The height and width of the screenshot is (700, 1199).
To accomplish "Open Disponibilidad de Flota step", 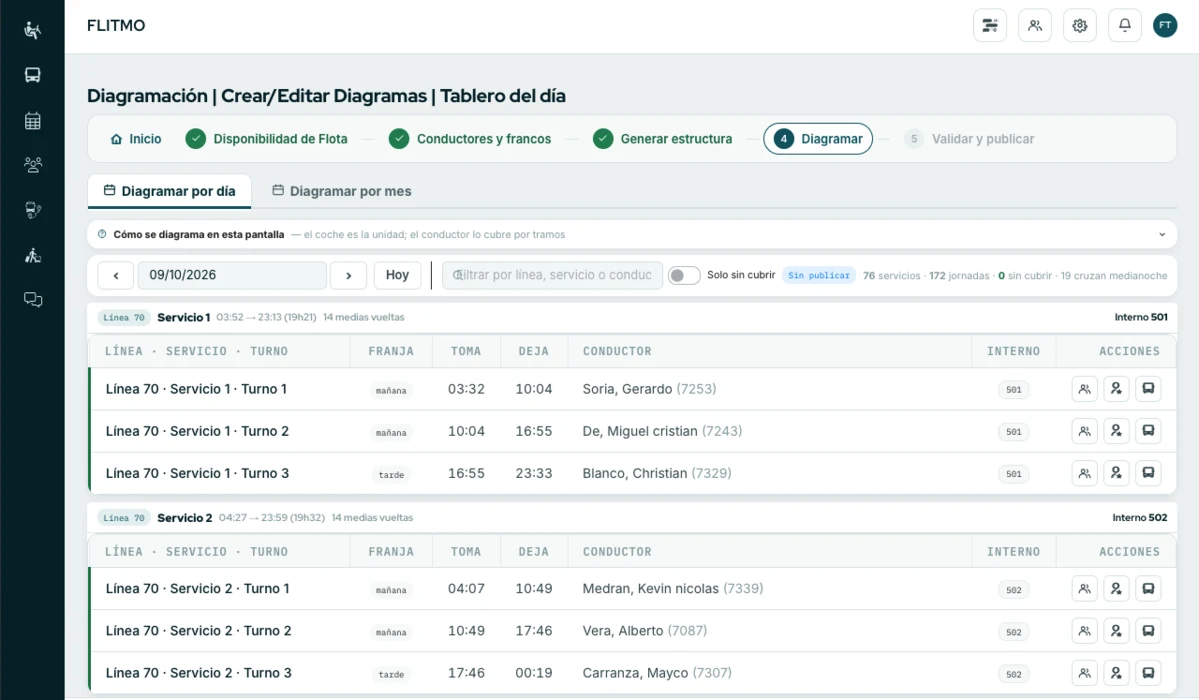I will pyautogui.click(x=267, y=138).
